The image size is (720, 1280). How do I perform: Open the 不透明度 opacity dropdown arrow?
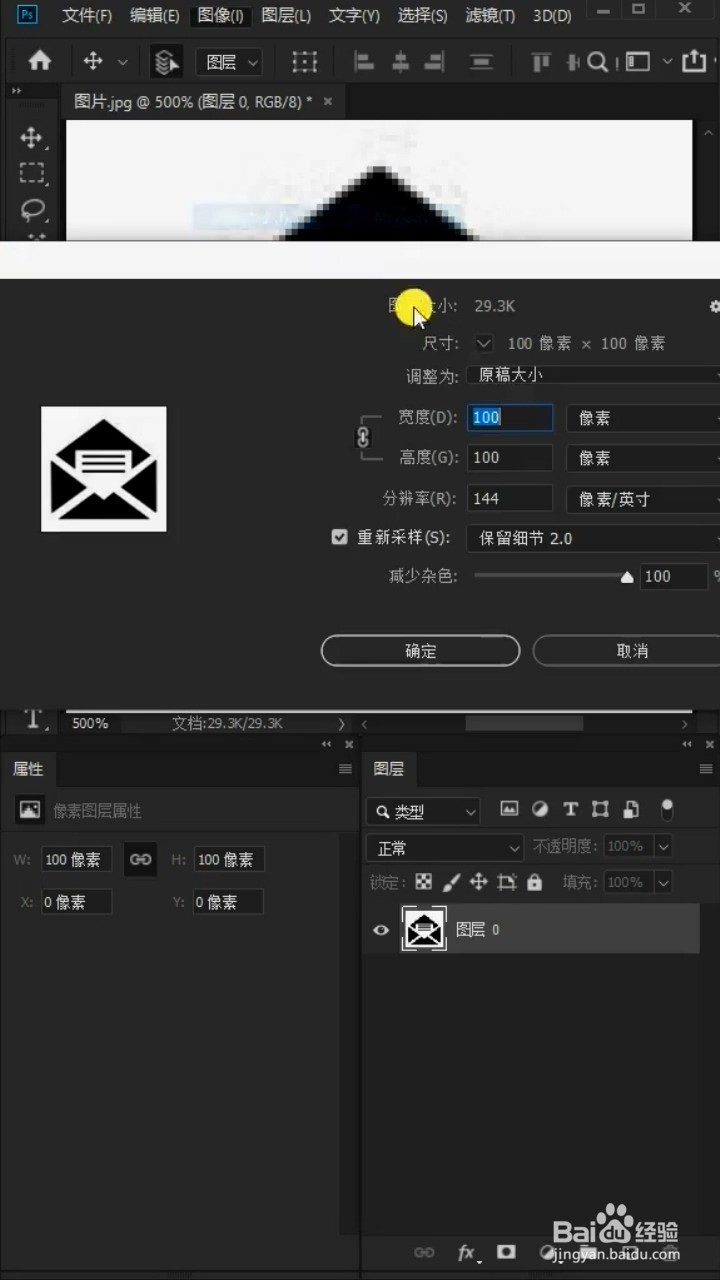coord(663,846)
